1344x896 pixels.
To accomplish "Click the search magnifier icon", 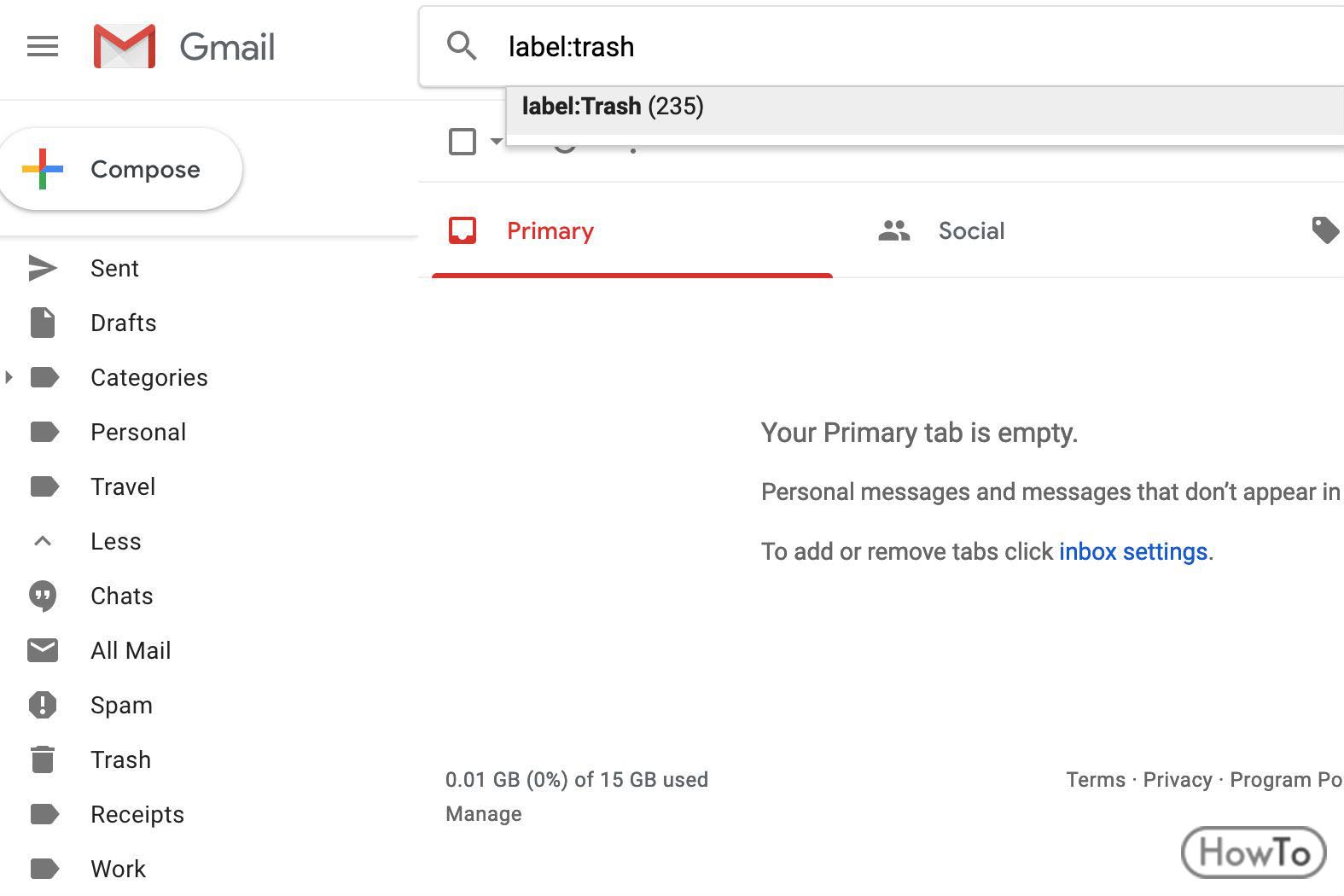I will tap(462, 46).
